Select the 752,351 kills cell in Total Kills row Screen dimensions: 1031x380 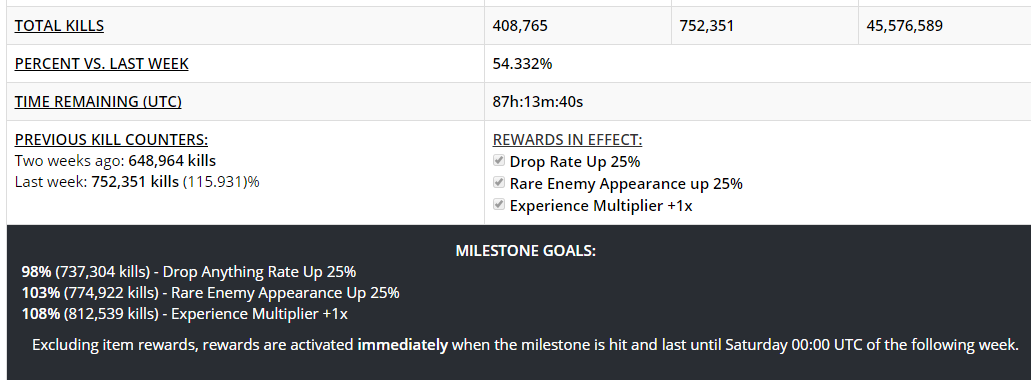point(707,26)
